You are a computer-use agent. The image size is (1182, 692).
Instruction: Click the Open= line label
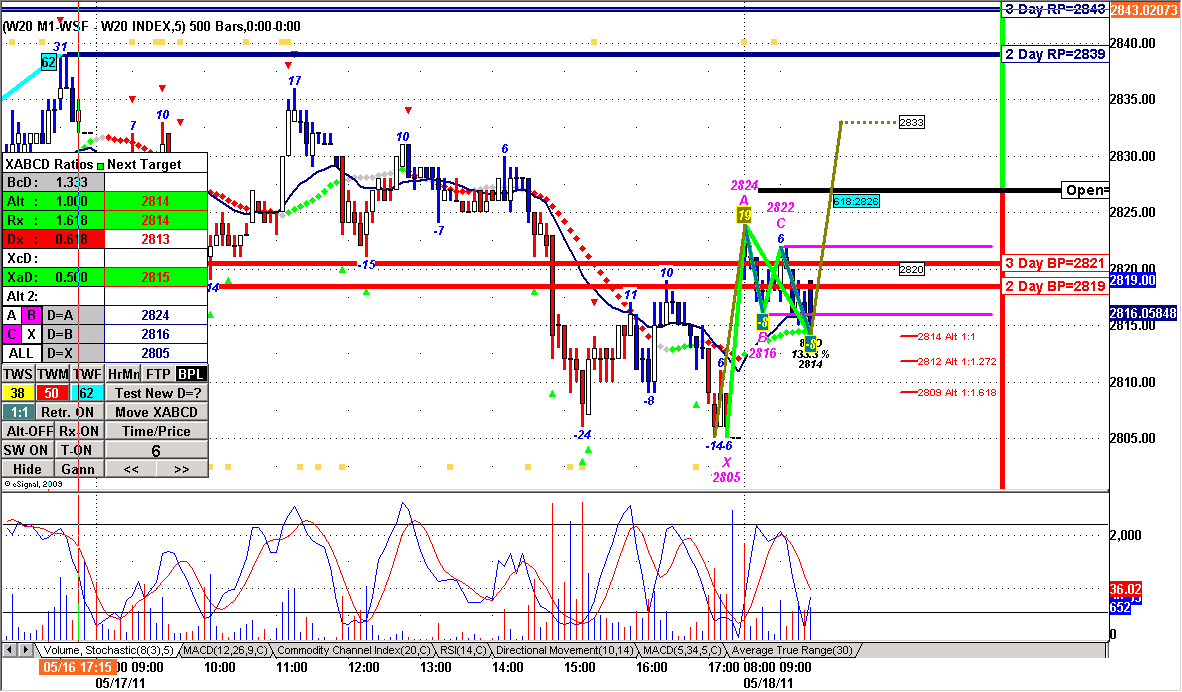(1086, 191)
